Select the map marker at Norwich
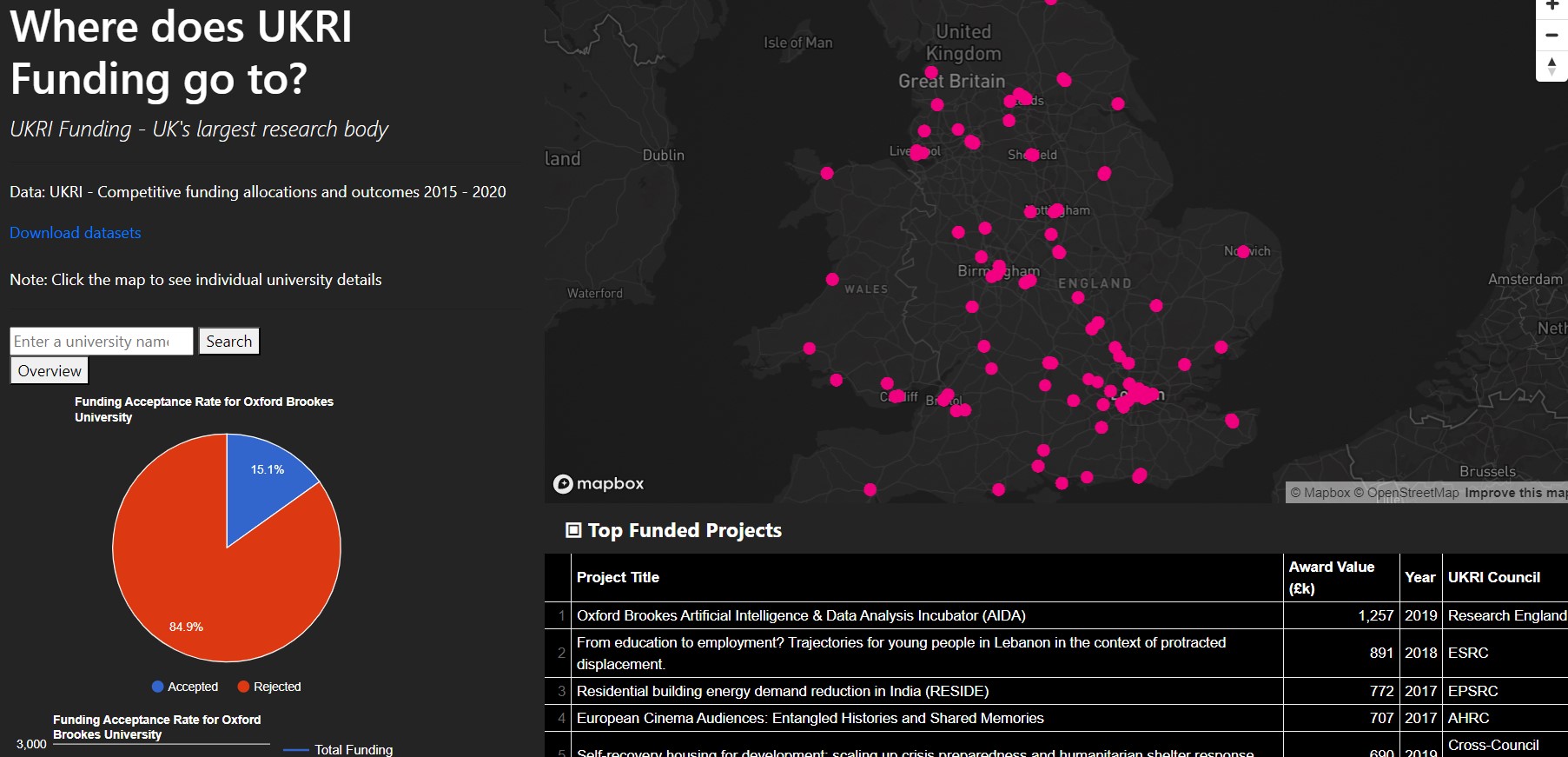1568x757 pixels. point(1243,251)
